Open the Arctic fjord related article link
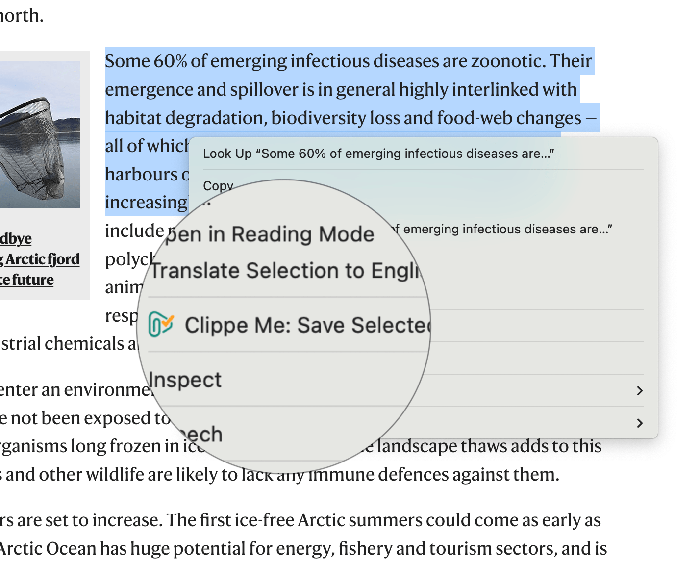This screenshot has width=700, height=565. (40, 260)
